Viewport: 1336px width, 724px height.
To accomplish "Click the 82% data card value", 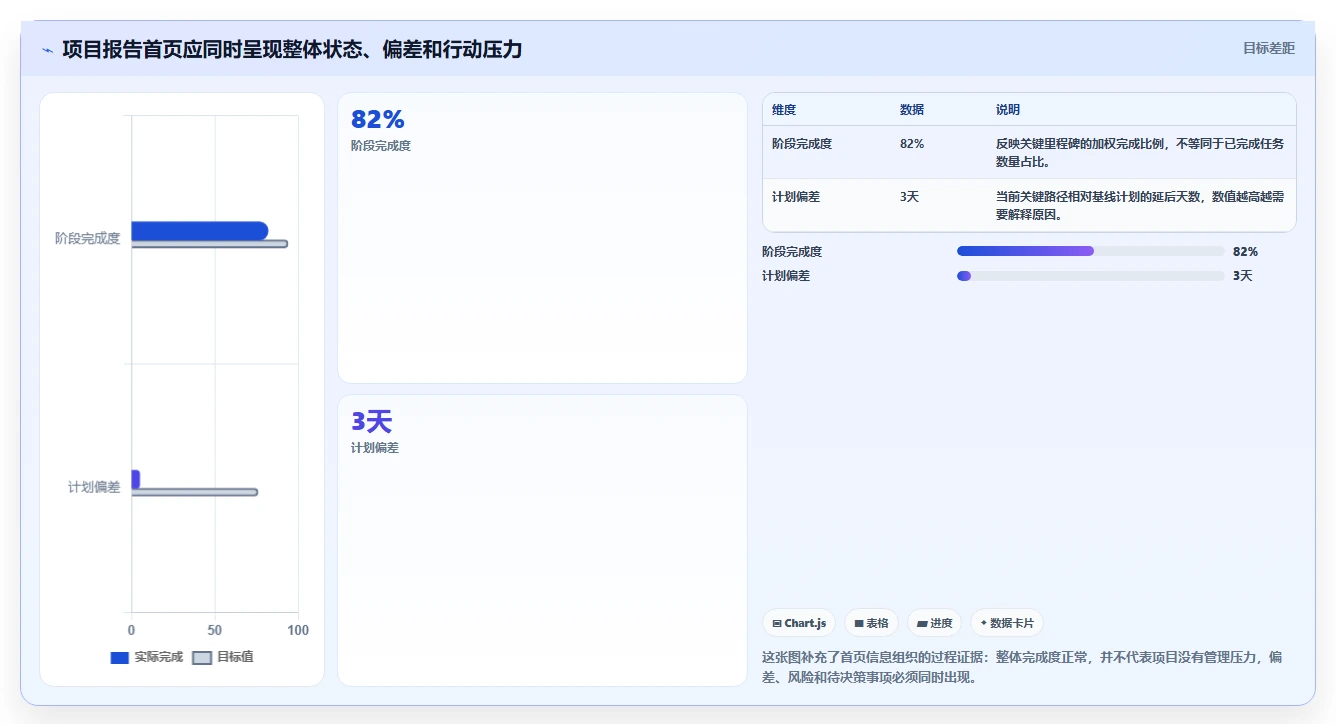I will point(378,120).
